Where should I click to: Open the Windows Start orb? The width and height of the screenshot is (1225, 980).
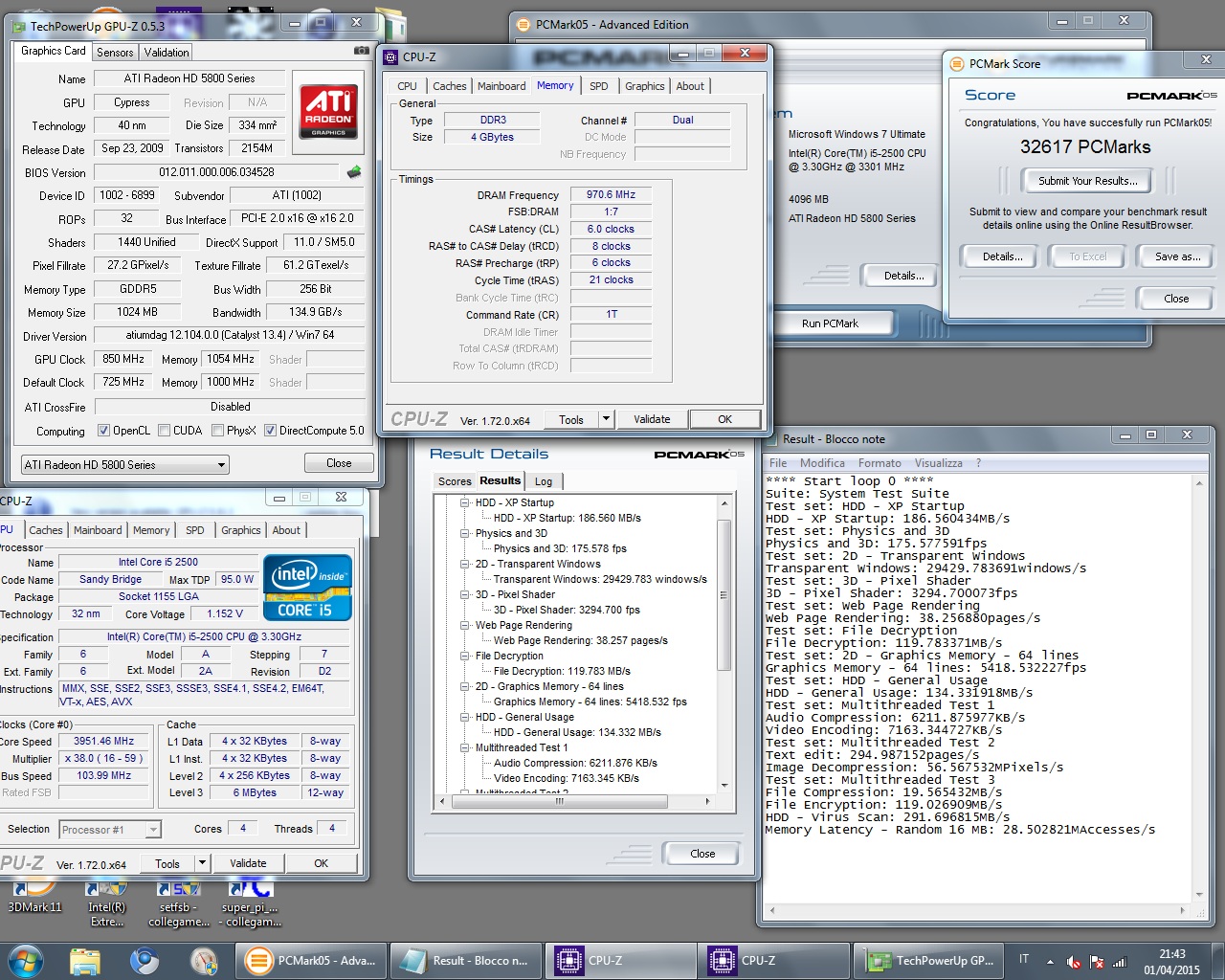click(x=26, y=961)
